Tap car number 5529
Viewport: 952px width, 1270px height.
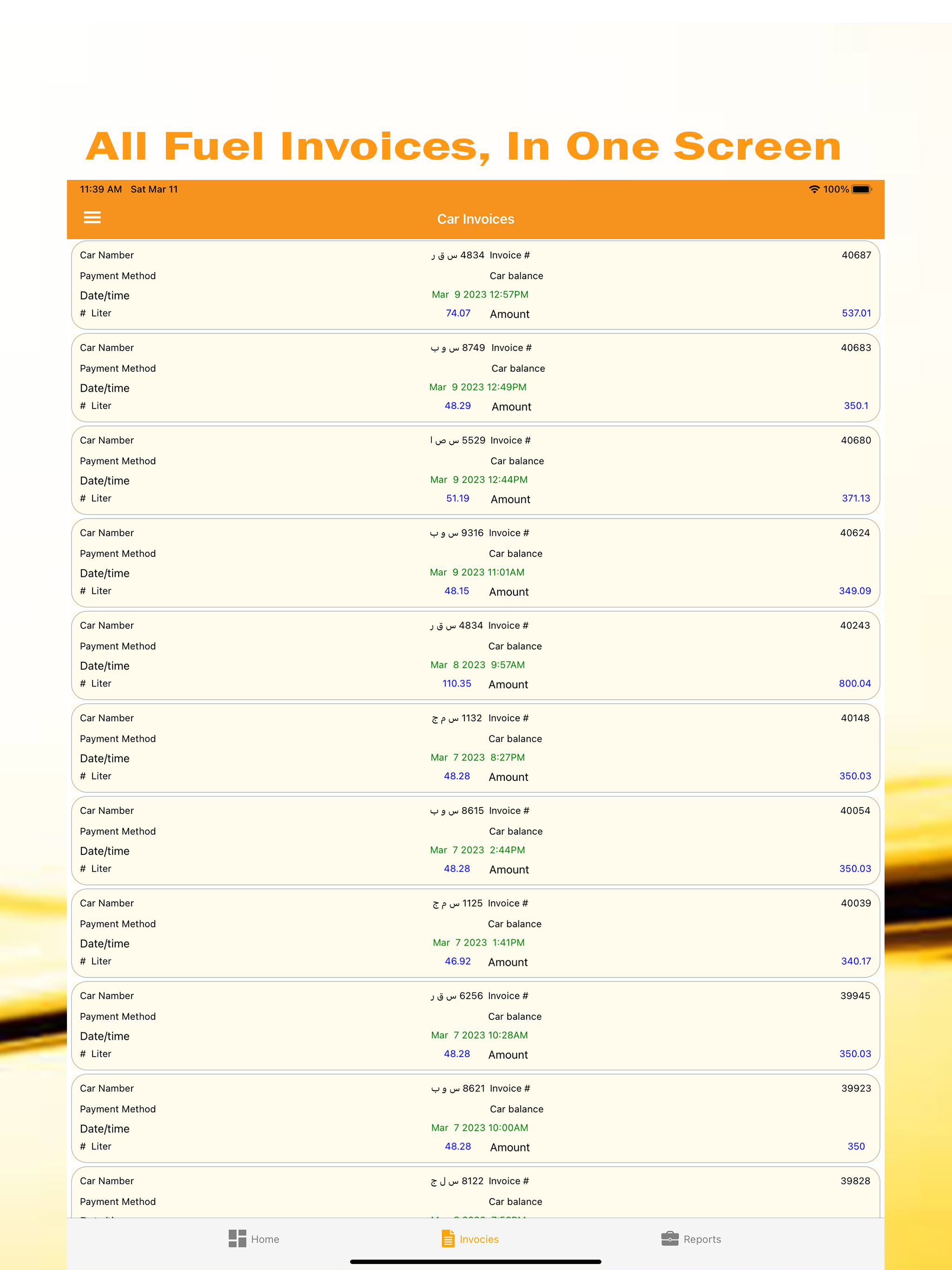(x=457, y=440)
